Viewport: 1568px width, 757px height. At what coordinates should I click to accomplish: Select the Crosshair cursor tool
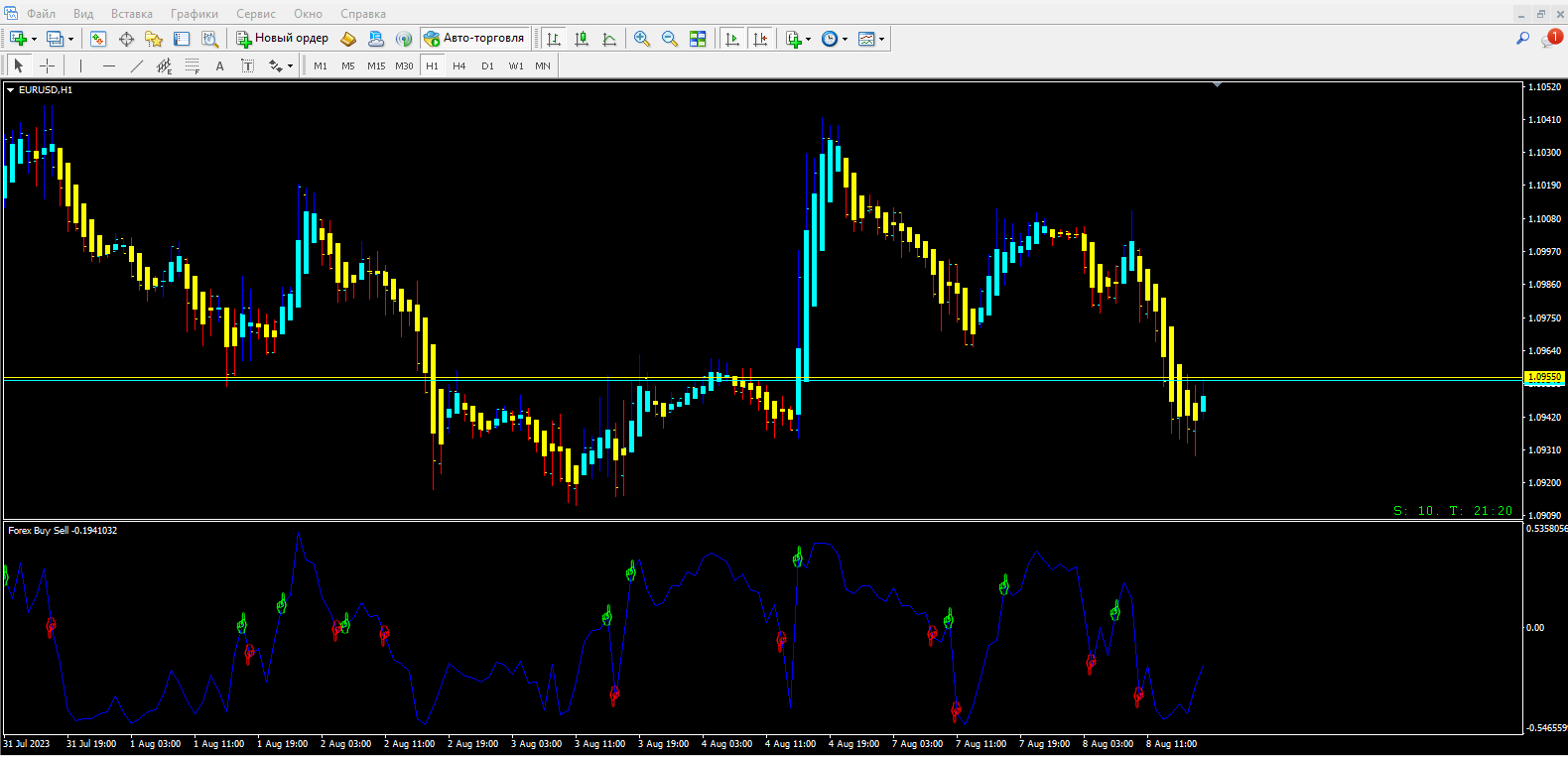[x=47, y=65]
